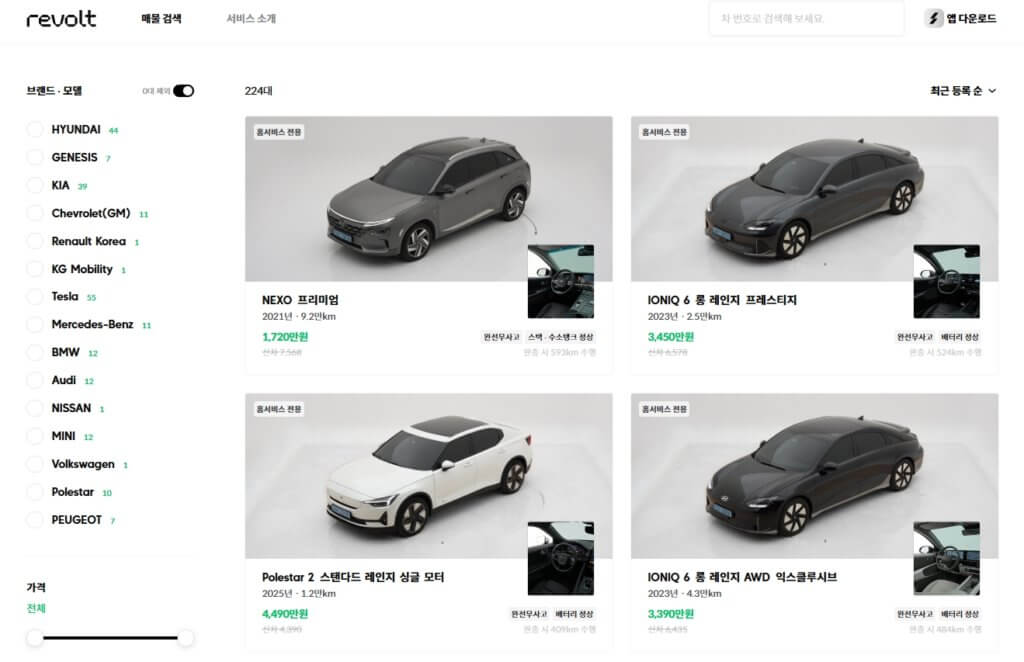Image resolution: width=1024 pixels, height=662 pixels.
Task: Open the Polestar 2 interior thumbnail
Action: 560,558
